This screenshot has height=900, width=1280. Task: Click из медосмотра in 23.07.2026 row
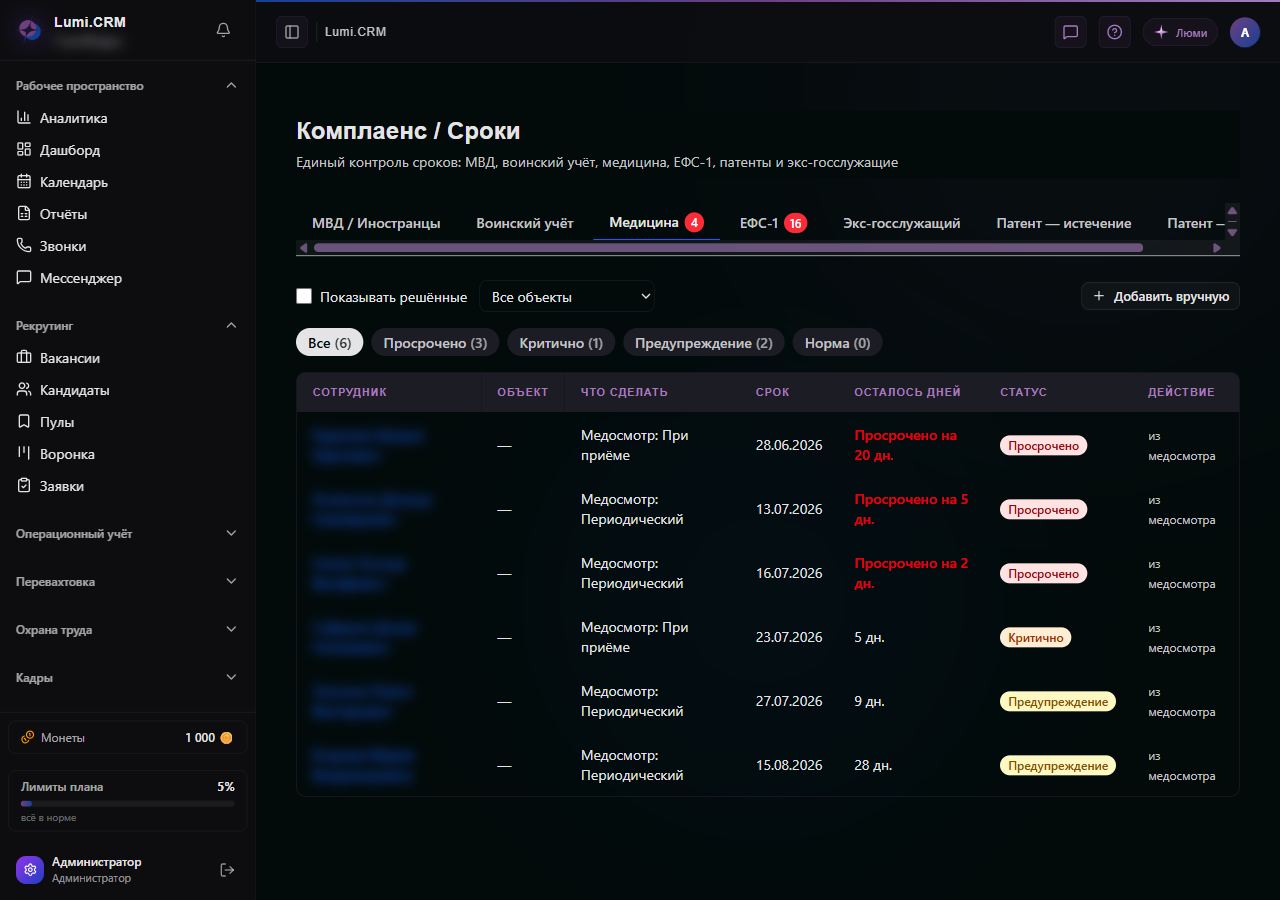[1181, 638]
